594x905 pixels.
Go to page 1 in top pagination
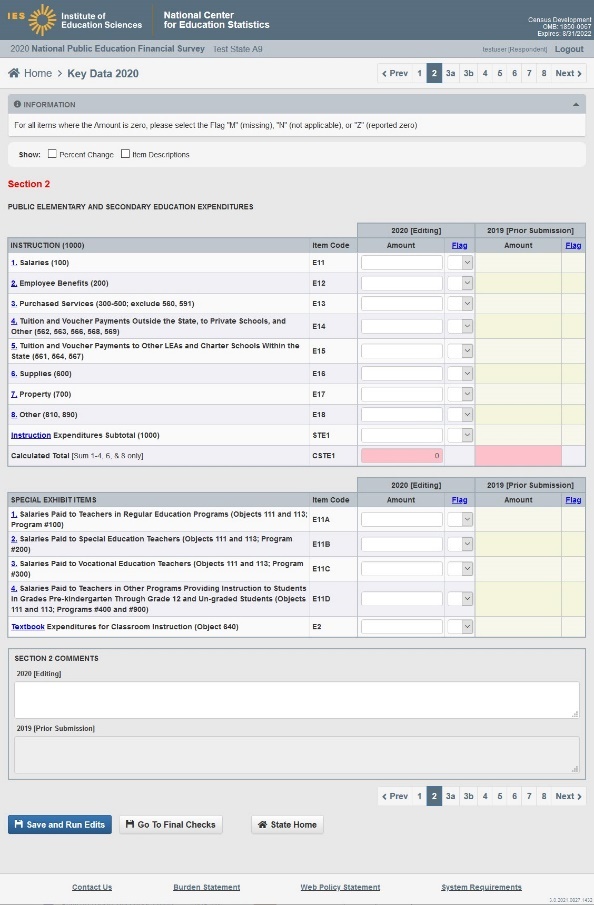(x=420, y=73)
